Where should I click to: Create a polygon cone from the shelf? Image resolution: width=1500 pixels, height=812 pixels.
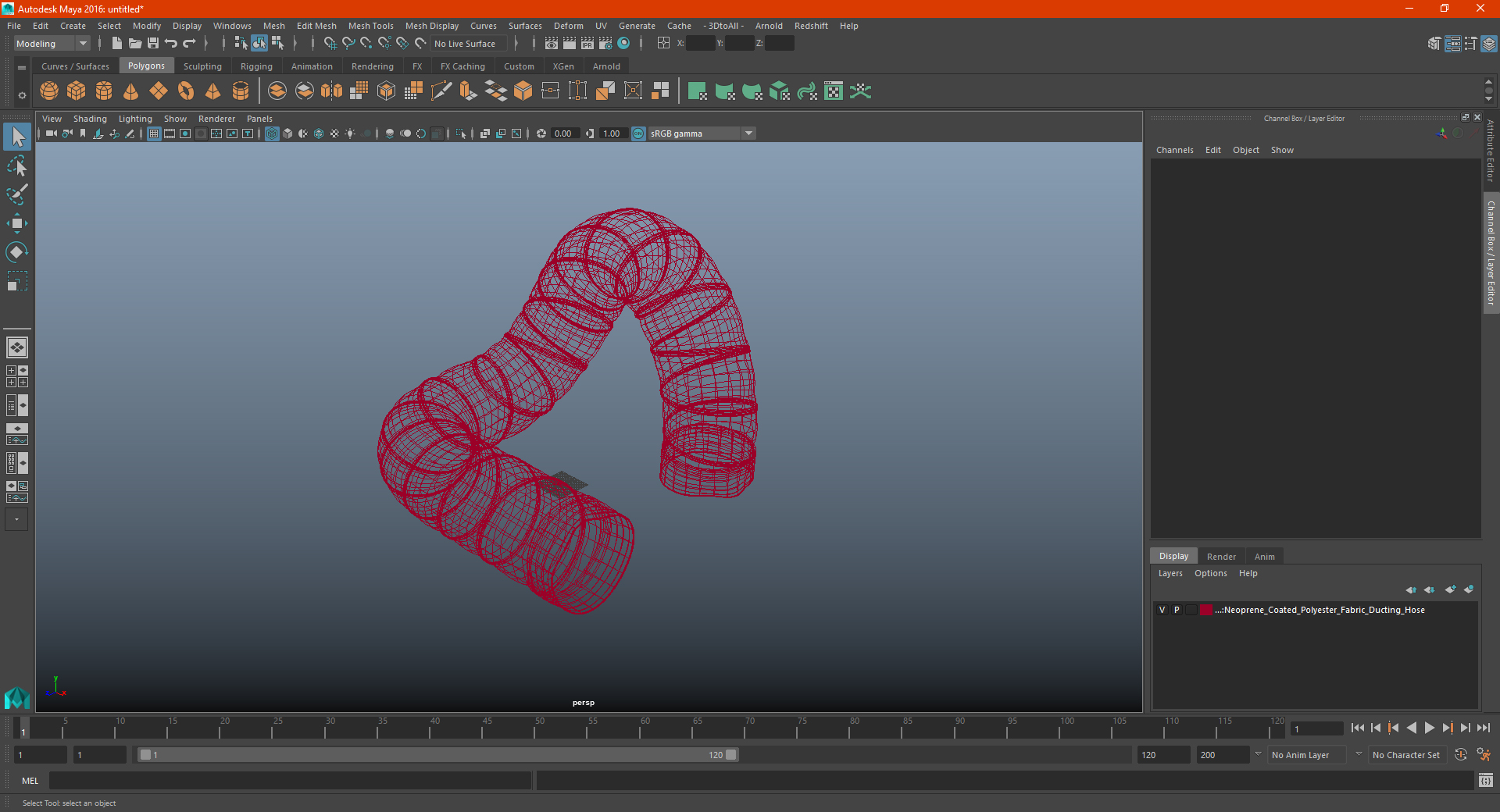coord(131,91)
